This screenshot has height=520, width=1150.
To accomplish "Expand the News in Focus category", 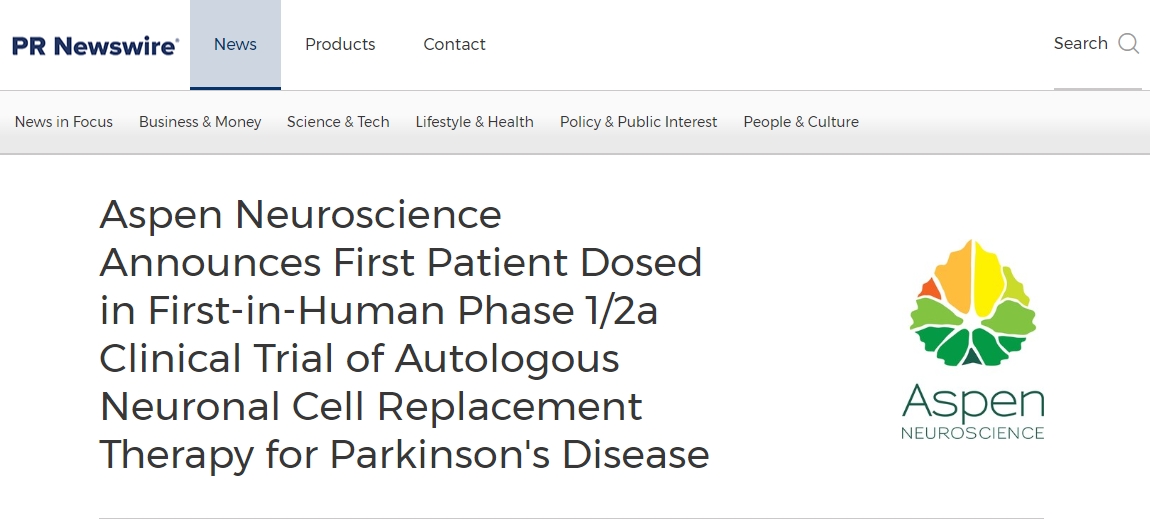I will pos(64,122).
